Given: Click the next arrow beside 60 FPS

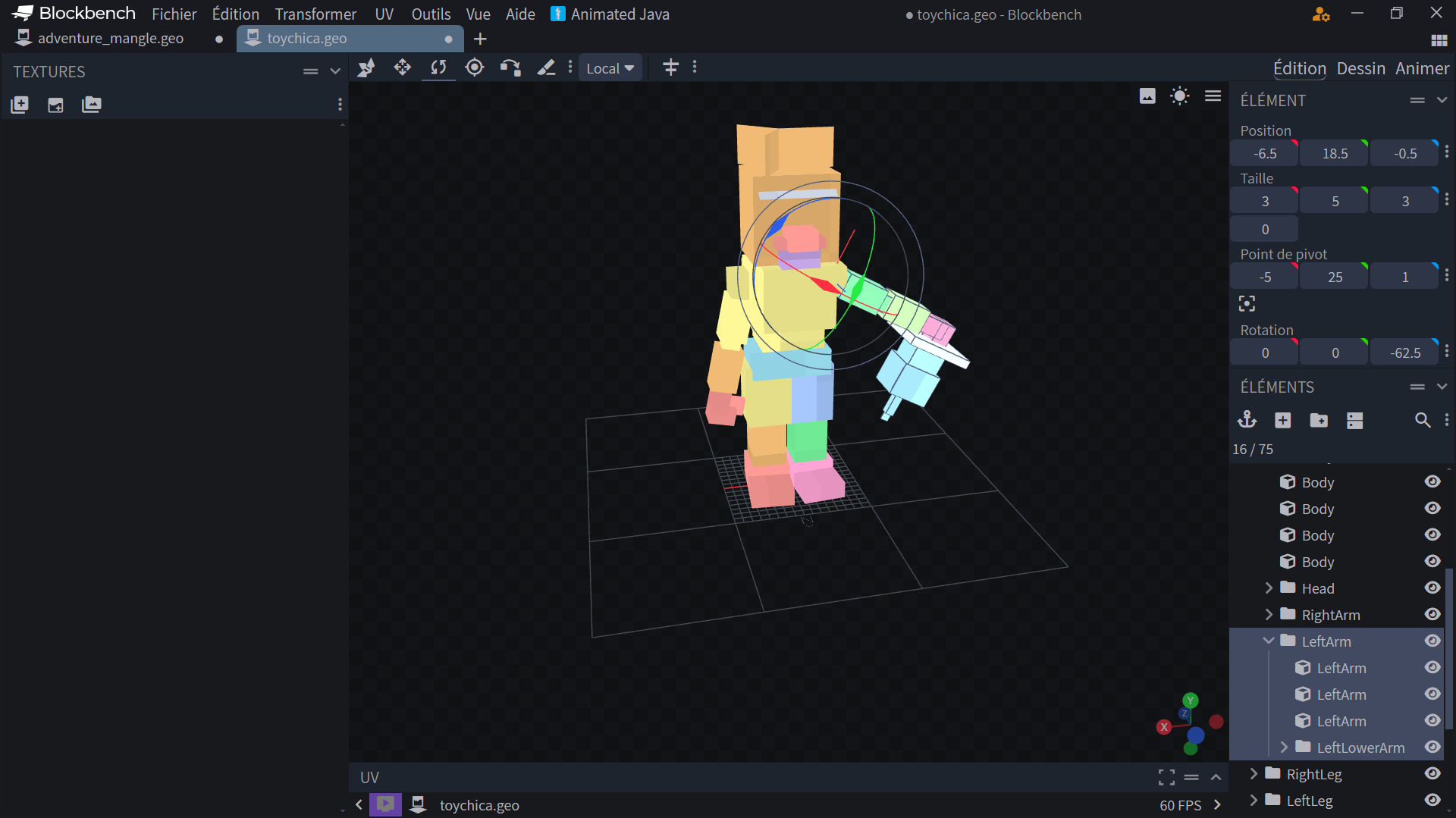Looking at the screenshot, I should coord(1217,804).
